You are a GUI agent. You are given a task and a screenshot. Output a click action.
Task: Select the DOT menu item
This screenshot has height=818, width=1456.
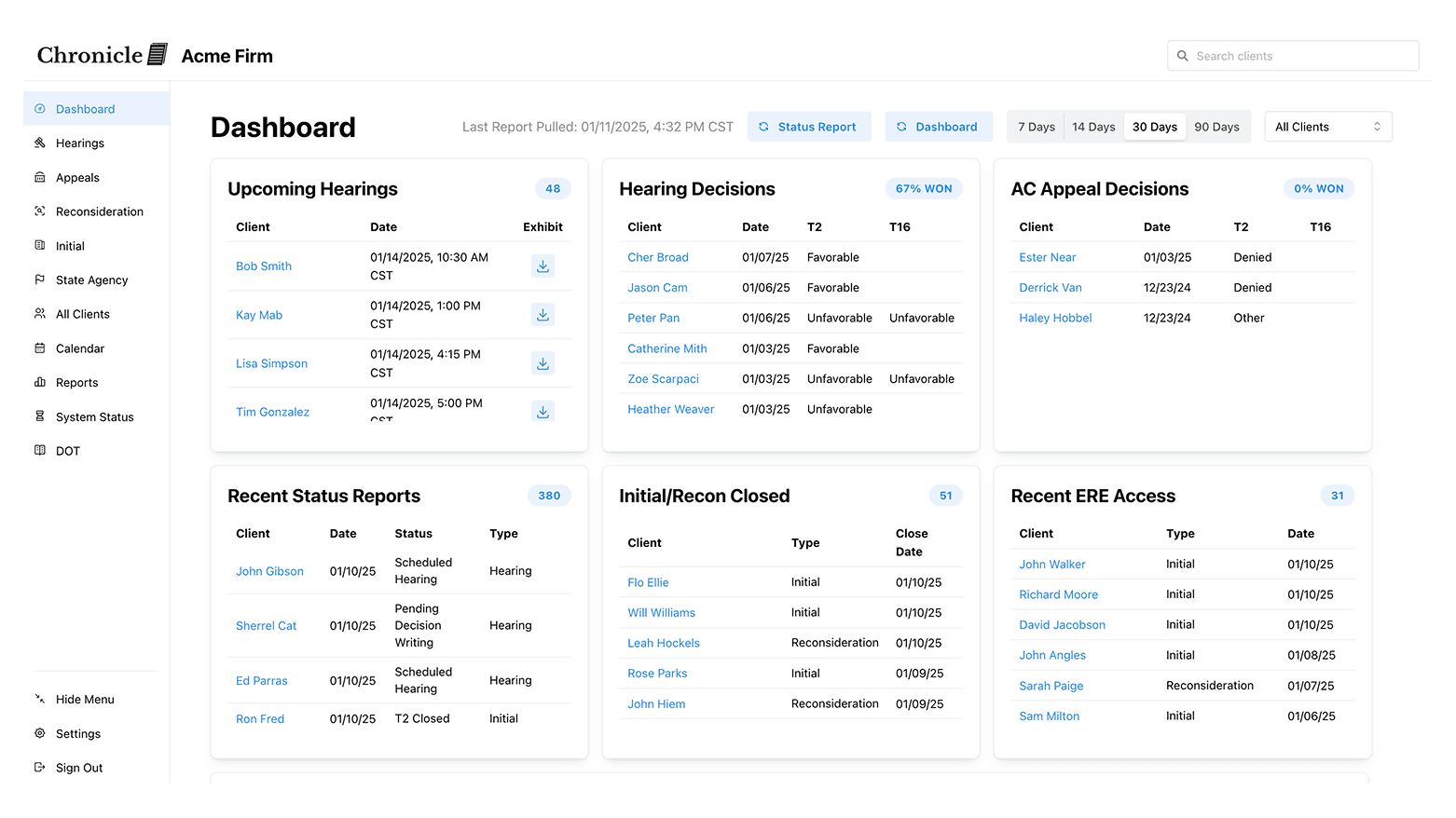(39, 450)
